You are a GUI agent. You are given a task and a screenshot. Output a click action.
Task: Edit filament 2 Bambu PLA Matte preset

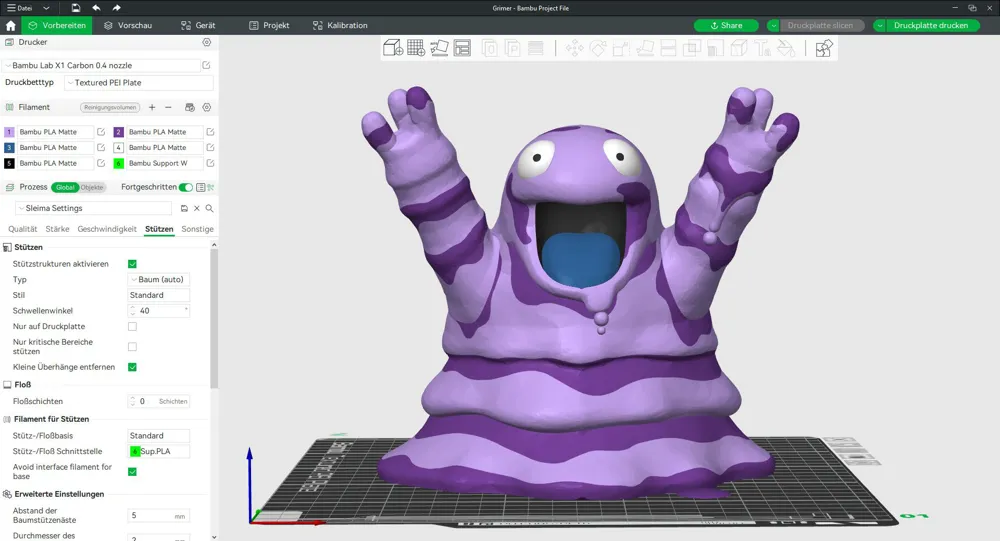[210, 132]
